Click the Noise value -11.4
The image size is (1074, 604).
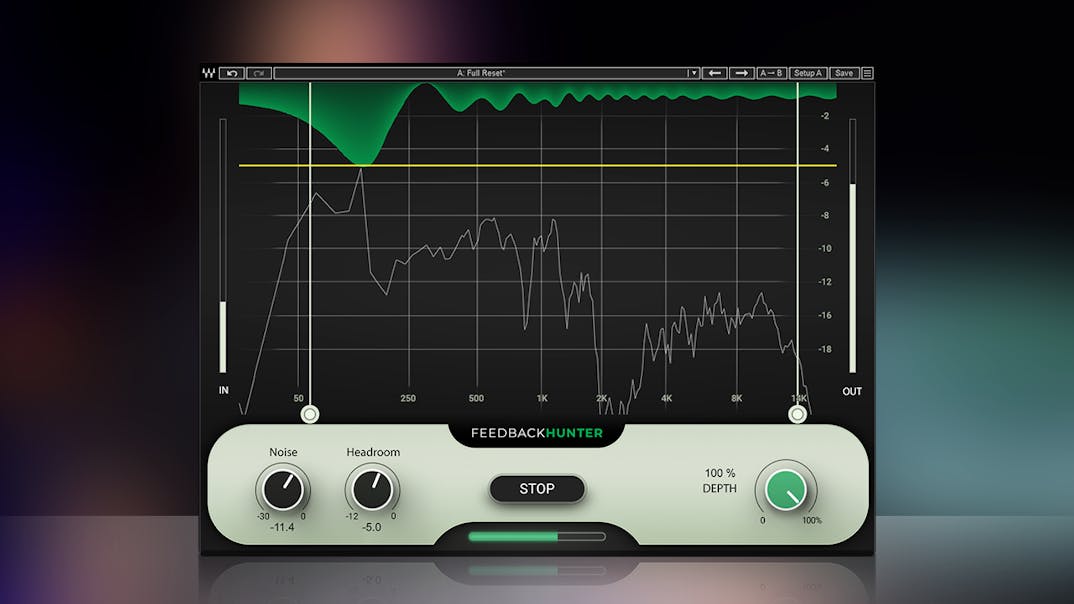(x=283, y=527)
